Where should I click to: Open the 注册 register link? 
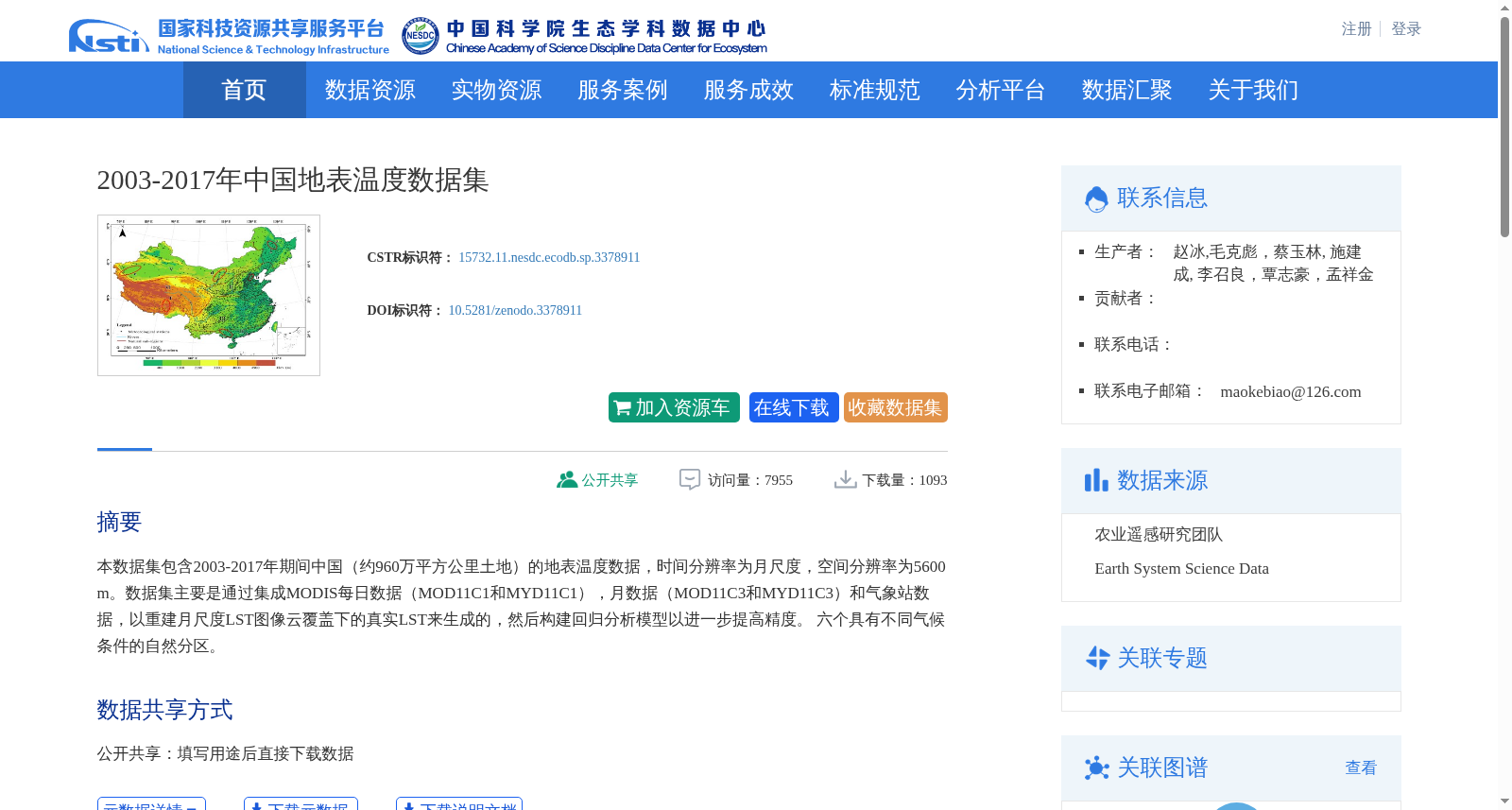coord(1356,29)
